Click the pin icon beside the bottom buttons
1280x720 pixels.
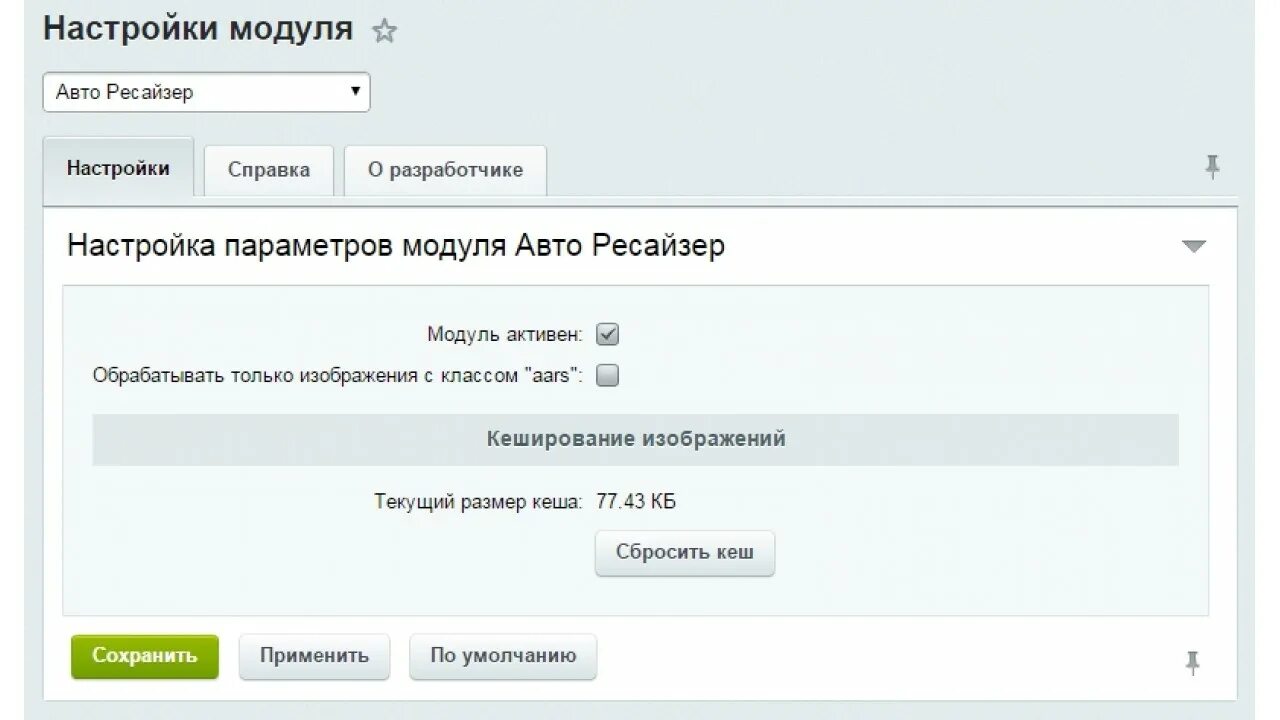pyautogui.click(x=1192, y=662)
